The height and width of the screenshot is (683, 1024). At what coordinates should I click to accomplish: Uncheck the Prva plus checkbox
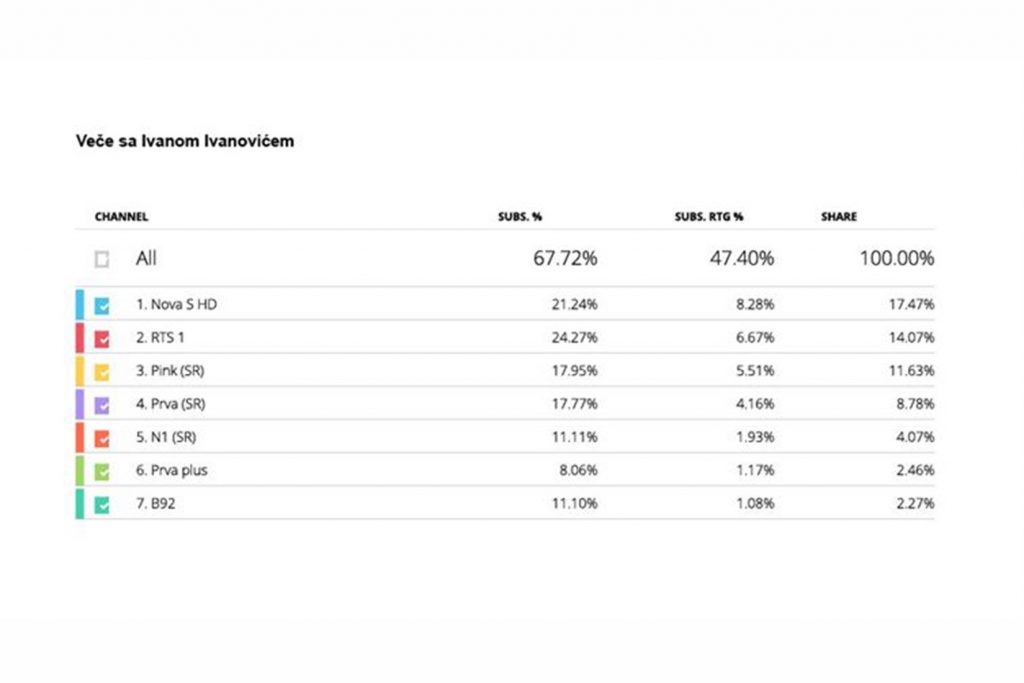(102, 471)
